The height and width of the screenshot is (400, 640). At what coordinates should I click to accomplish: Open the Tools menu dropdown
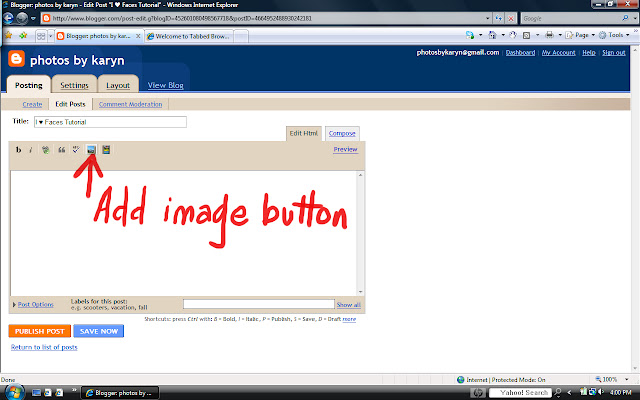click(615, 35)
